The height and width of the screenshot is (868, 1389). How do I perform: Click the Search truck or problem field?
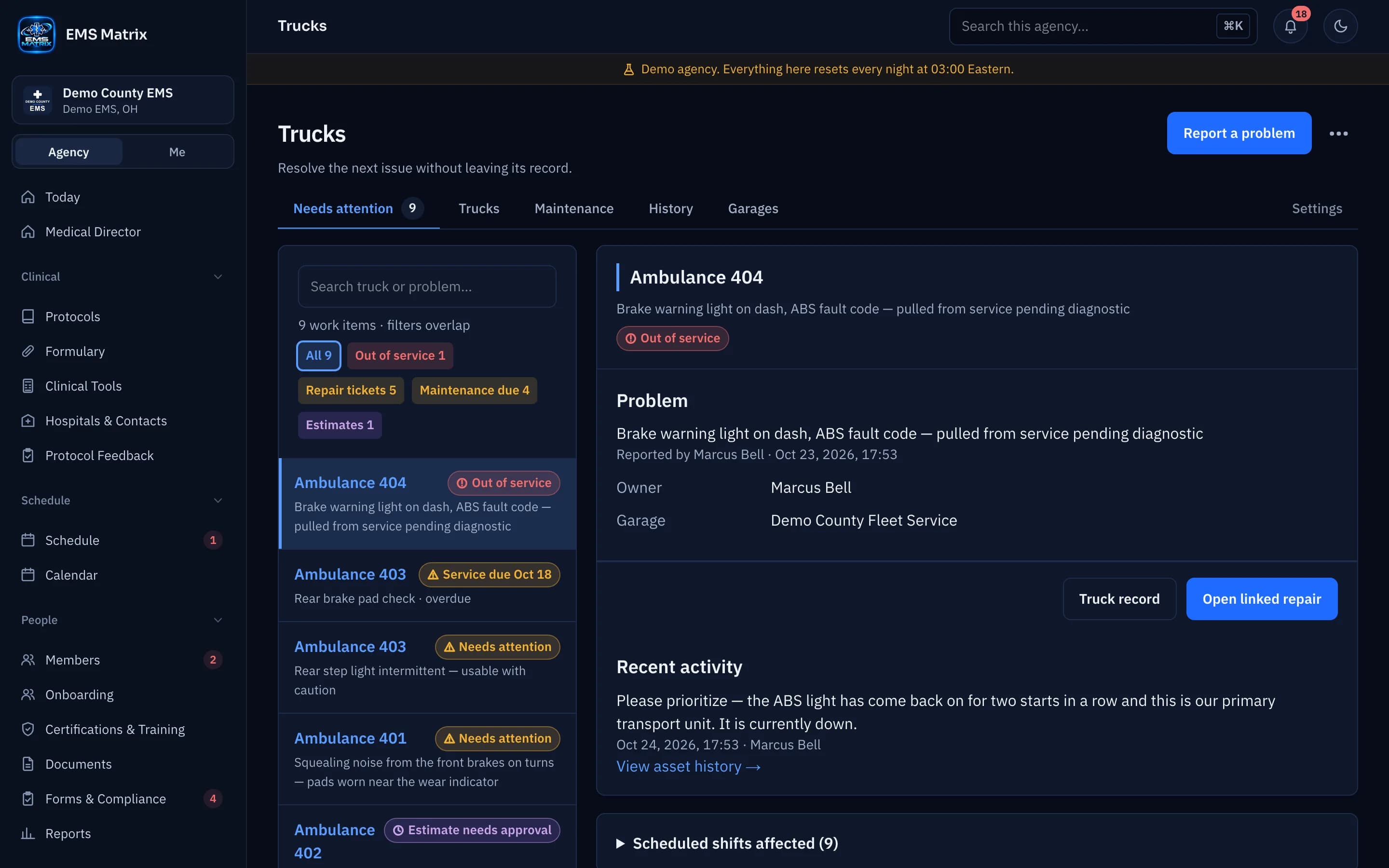click(427, 286)
